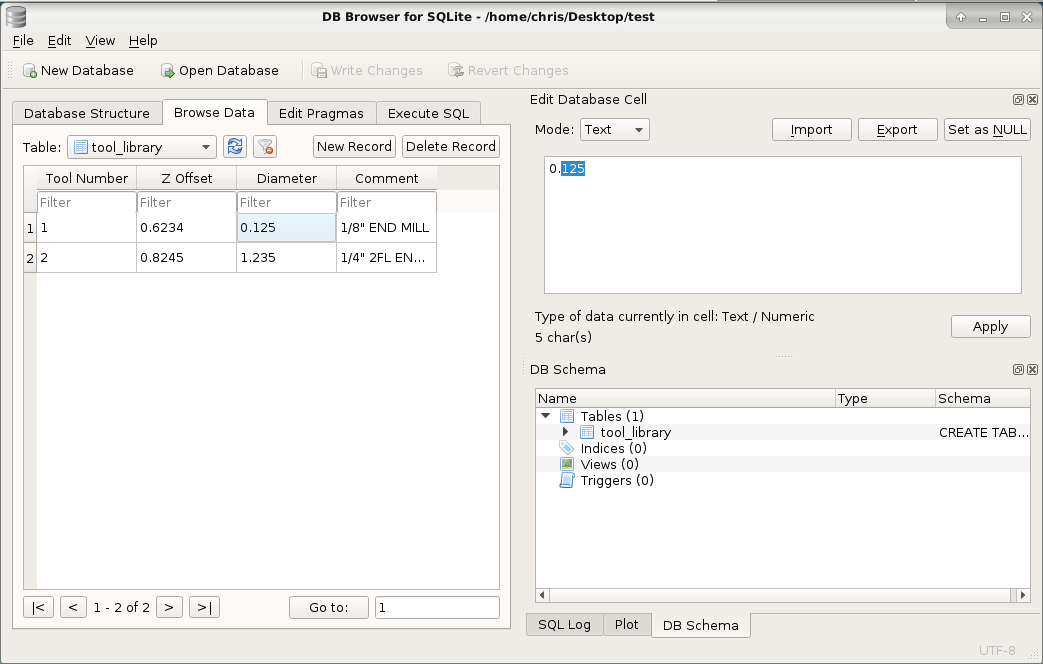Go to the next page of records
The height and width of the screenshot is (664, 1043).
[x=170, y=607]
